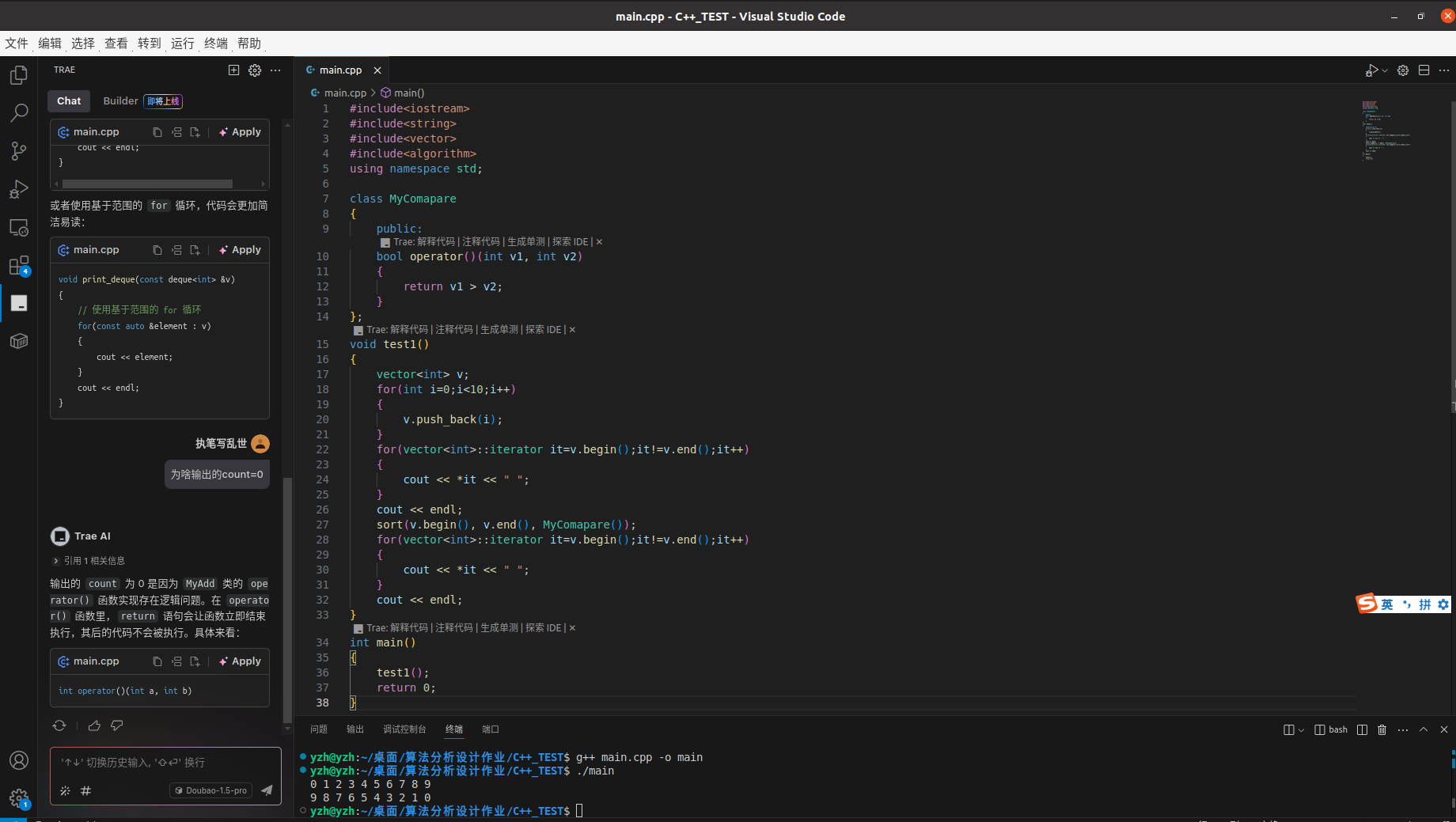Open the Manage gear in activity bar

click(x=19, y=797)
